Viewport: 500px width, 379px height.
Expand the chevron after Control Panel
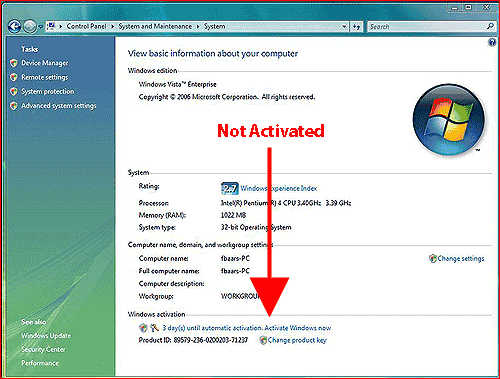[112, 26]
